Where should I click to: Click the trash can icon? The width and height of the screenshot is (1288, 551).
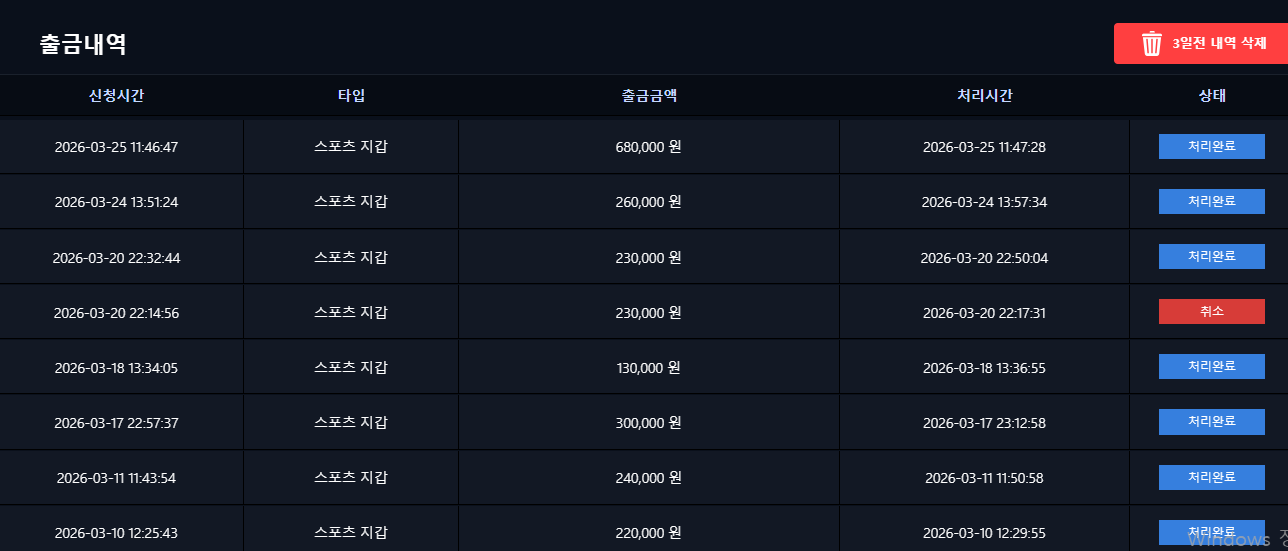tap(1152, 44)
